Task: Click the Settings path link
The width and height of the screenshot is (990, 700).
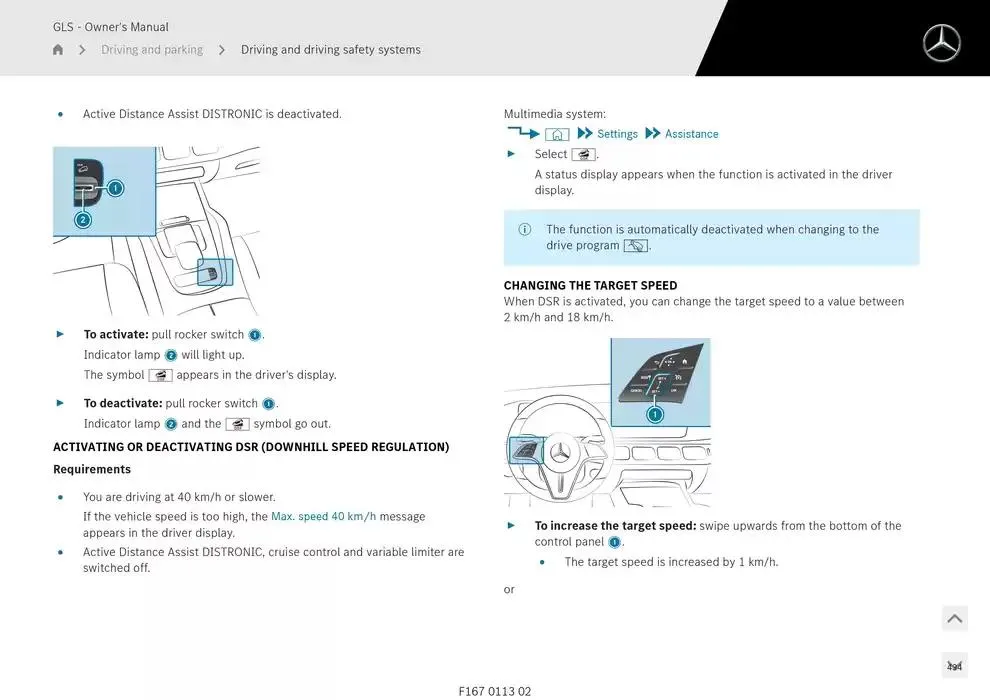Action: click(x=617, y=134)
